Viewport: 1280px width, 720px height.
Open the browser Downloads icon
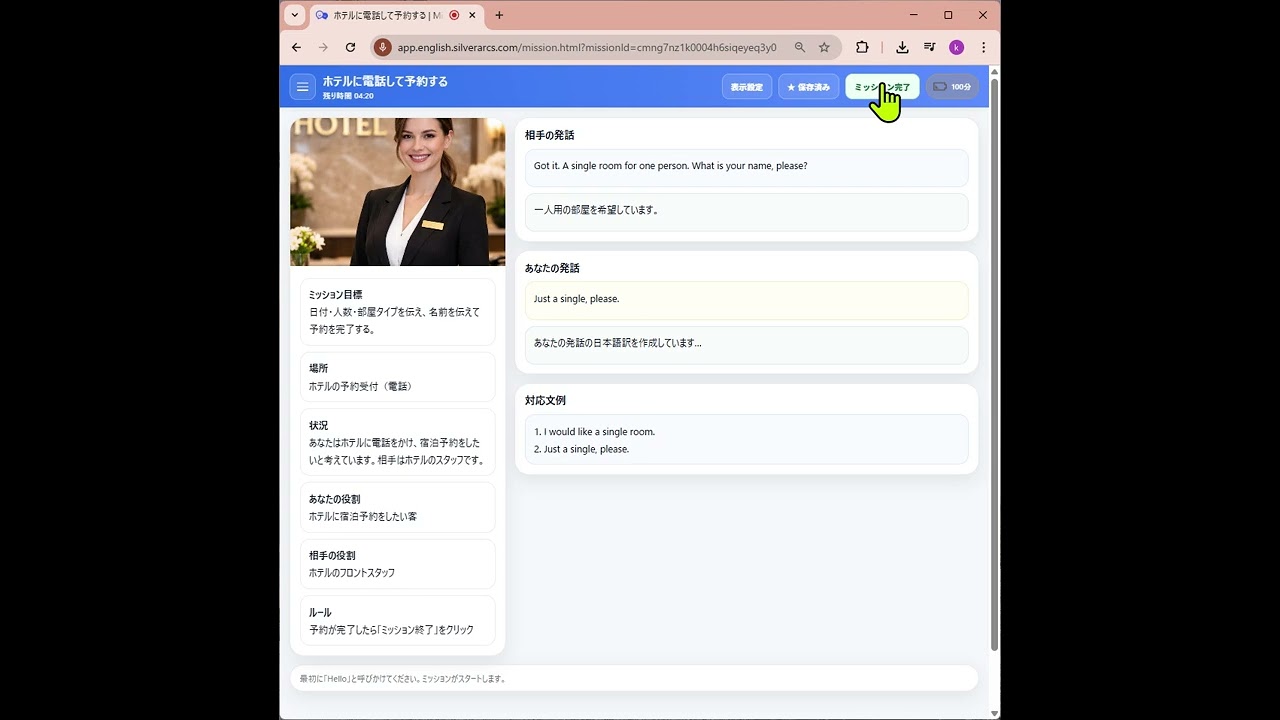coord(902,47)
